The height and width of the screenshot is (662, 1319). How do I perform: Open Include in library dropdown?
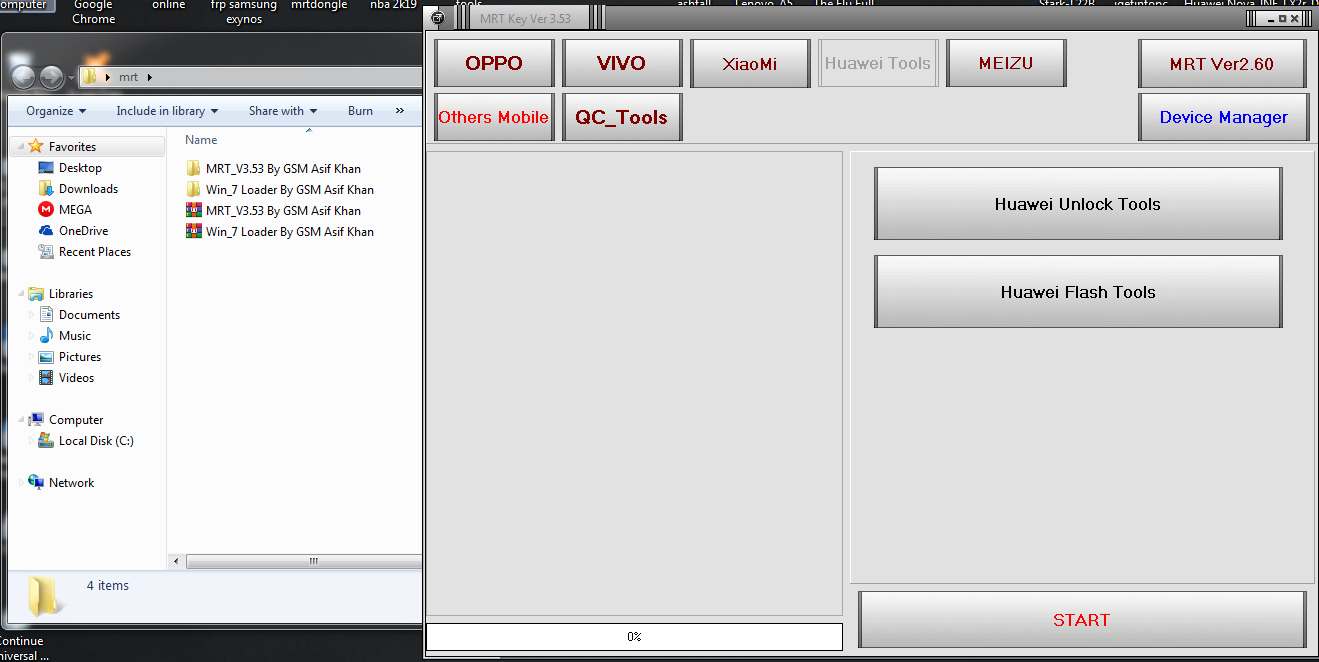(x=167, y=111)
